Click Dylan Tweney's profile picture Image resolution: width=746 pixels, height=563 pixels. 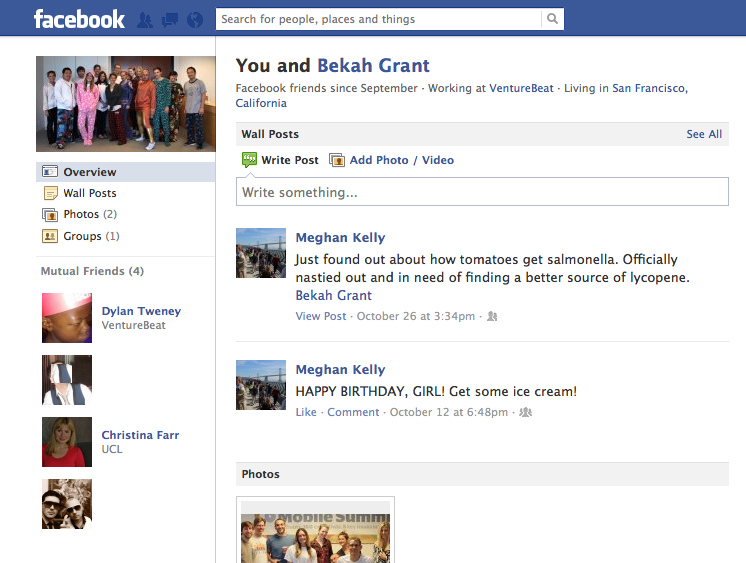coord(67,318)
